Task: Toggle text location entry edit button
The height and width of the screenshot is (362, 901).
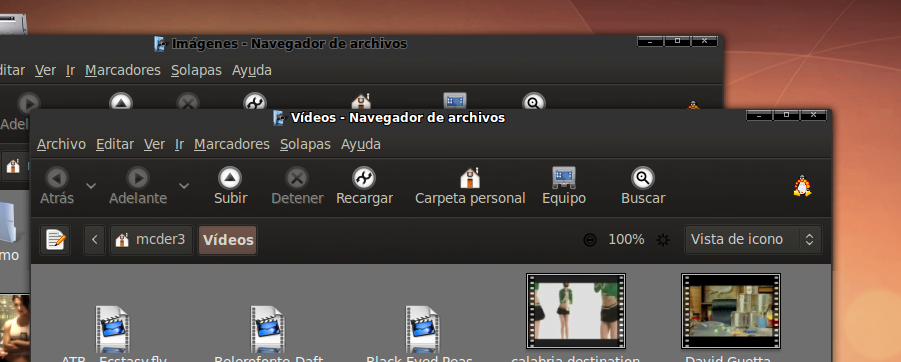Action: pos(55,240)
